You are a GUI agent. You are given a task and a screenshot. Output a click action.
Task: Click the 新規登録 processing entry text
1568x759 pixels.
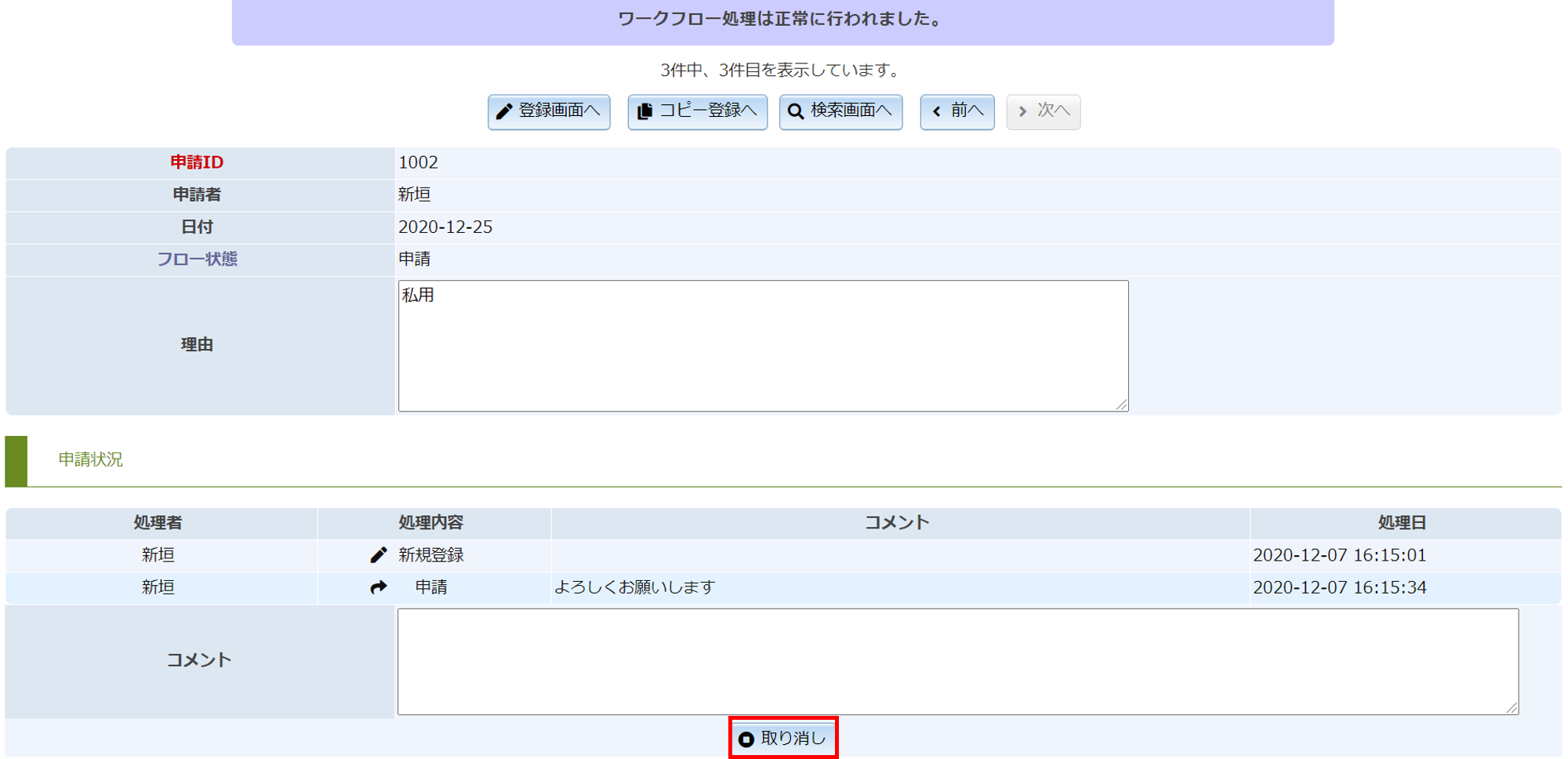pos(431,555)
